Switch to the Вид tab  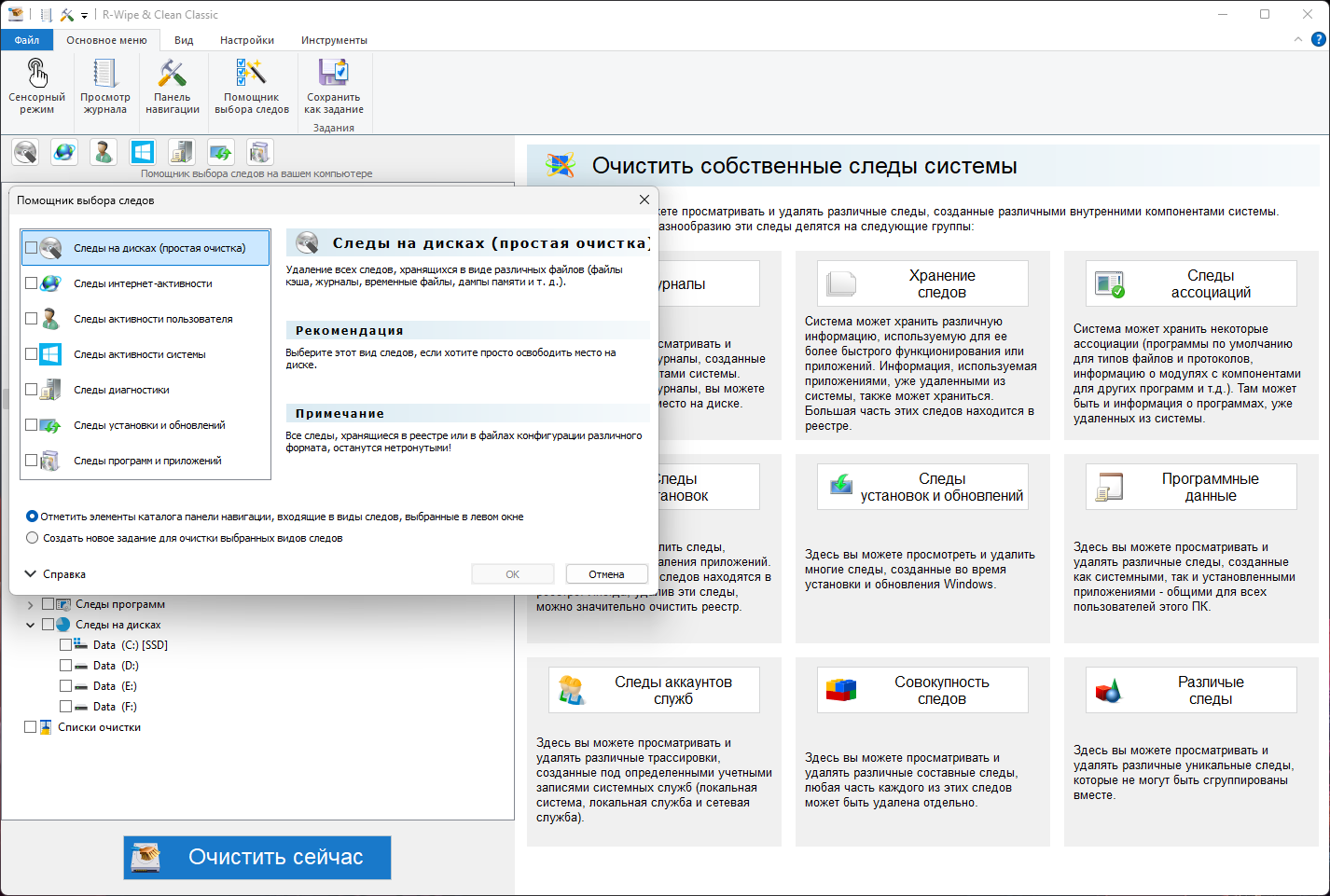[184, 40]
